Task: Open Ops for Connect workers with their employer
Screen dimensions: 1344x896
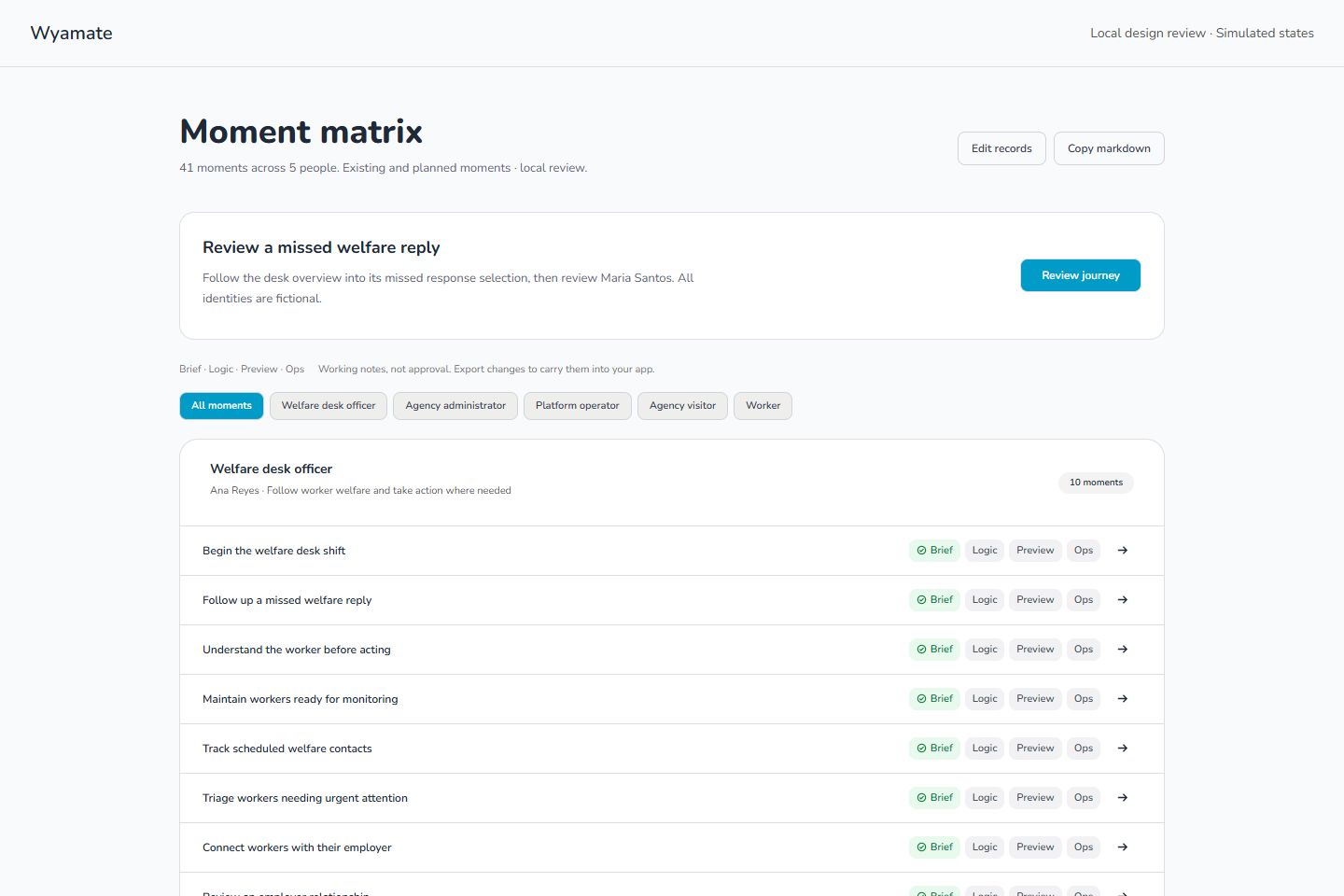Action: click(x=1084, y=847)
